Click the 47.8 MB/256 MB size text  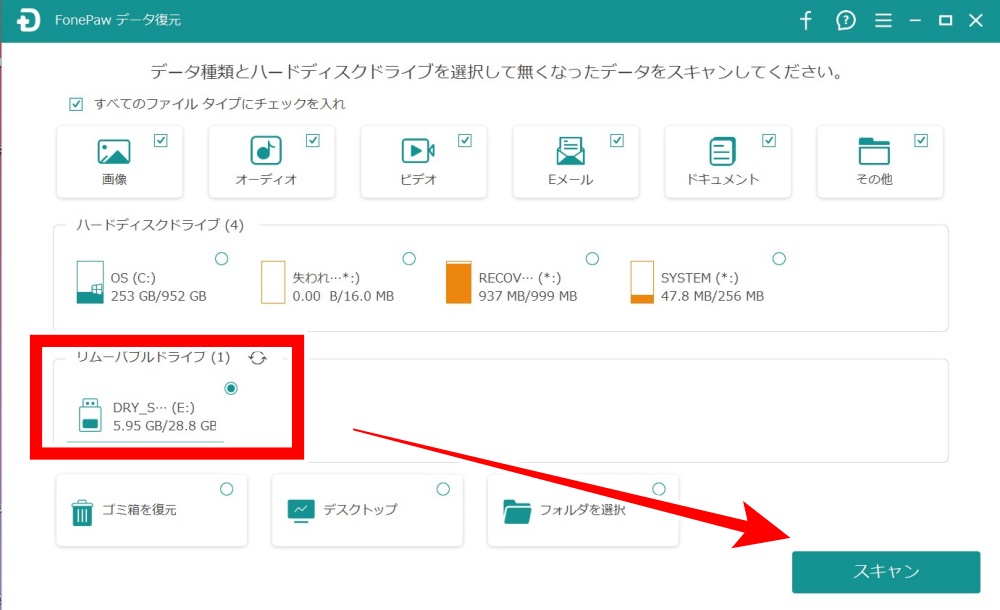coord(712,296)
